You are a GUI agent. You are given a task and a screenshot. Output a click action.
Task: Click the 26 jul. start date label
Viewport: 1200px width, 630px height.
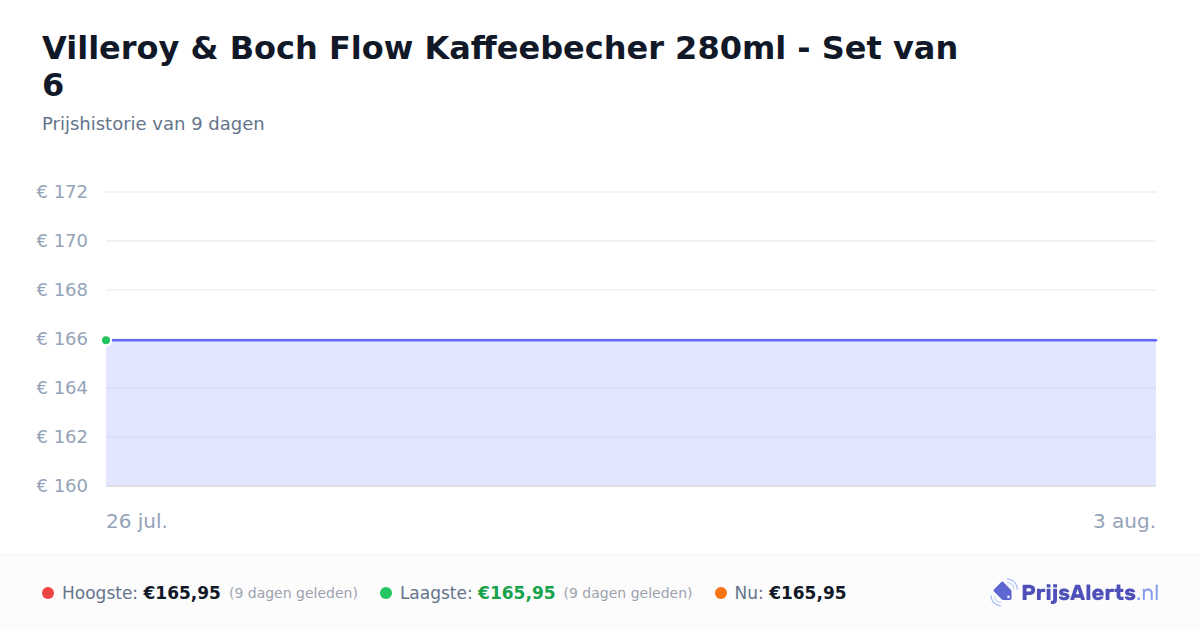click(137, 522)
